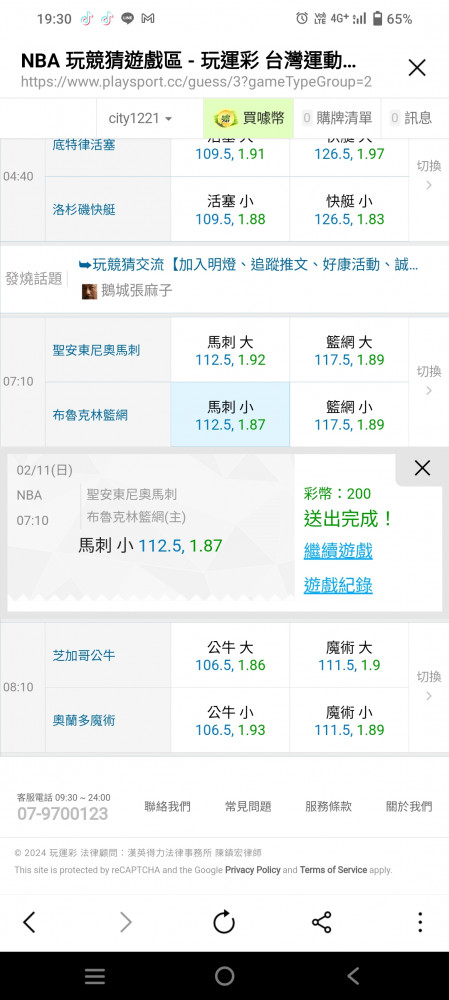Screen dimensions: 449x1000
Task: Click the 關於我們 footer link
Action: [x=409, y=806]
